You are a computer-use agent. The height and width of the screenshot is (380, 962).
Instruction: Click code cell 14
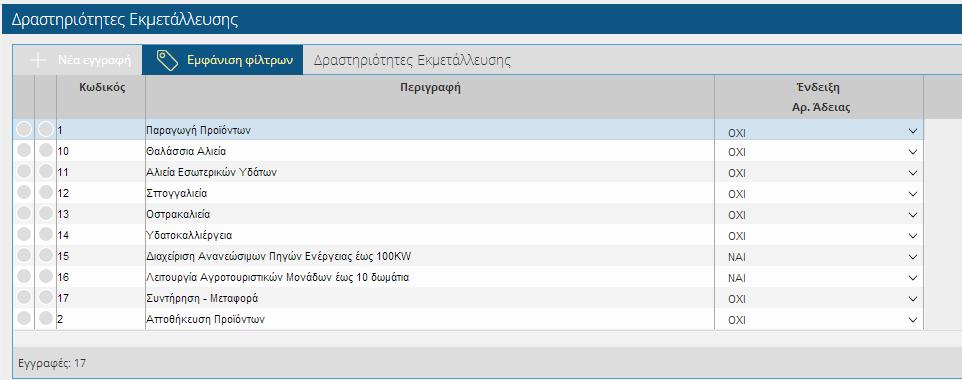tap(101, 235)
